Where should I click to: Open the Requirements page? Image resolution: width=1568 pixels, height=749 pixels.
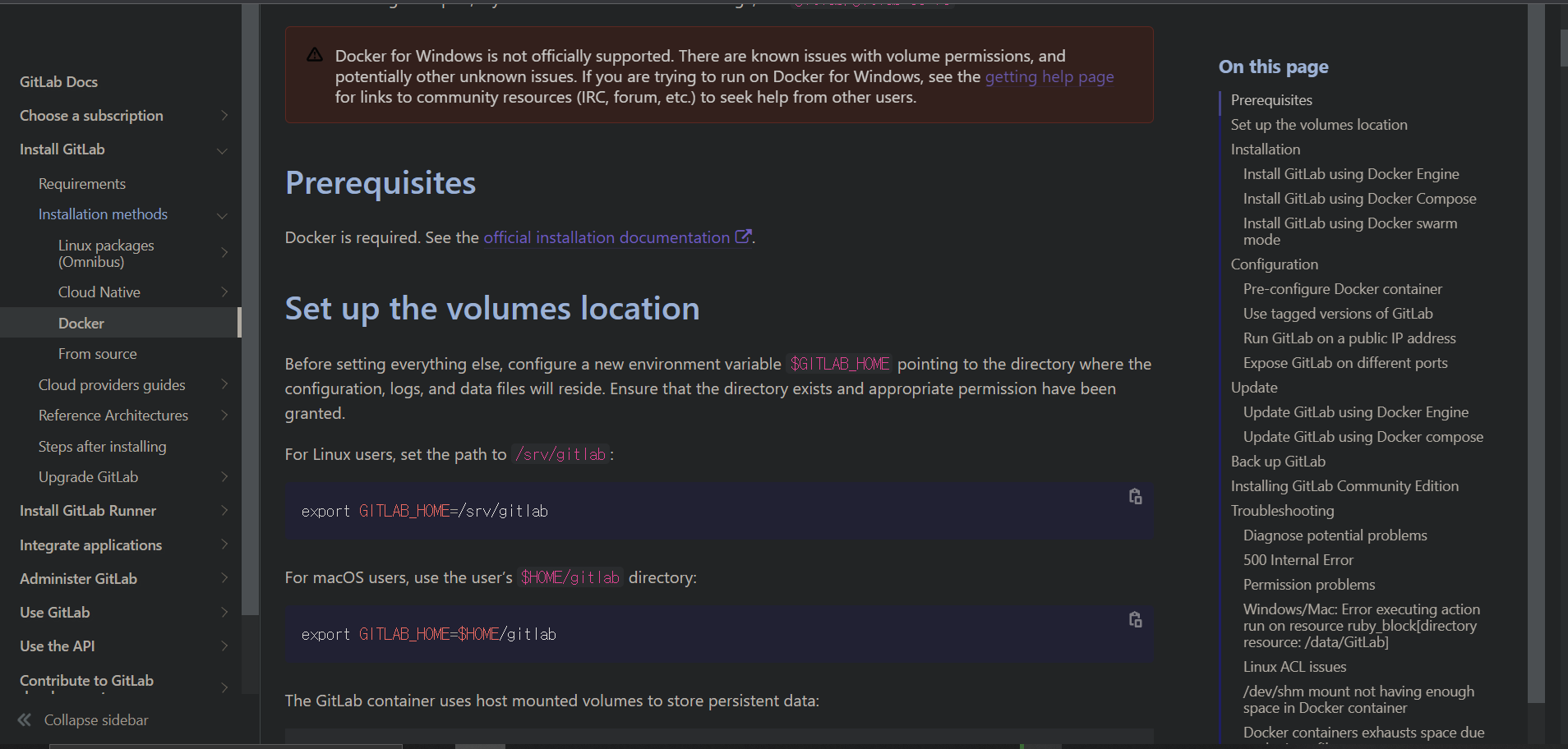tap(82, 184)
